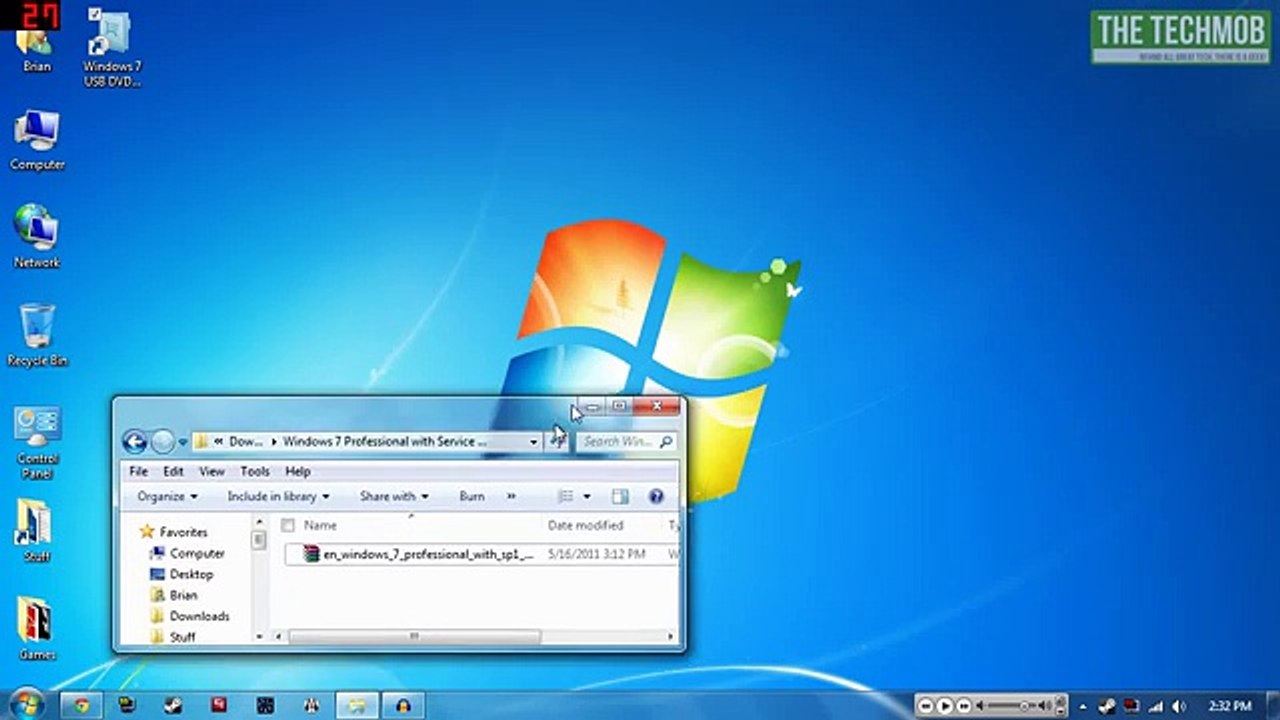Tick the select-all checkbox beside Name header

pos(288,525)
